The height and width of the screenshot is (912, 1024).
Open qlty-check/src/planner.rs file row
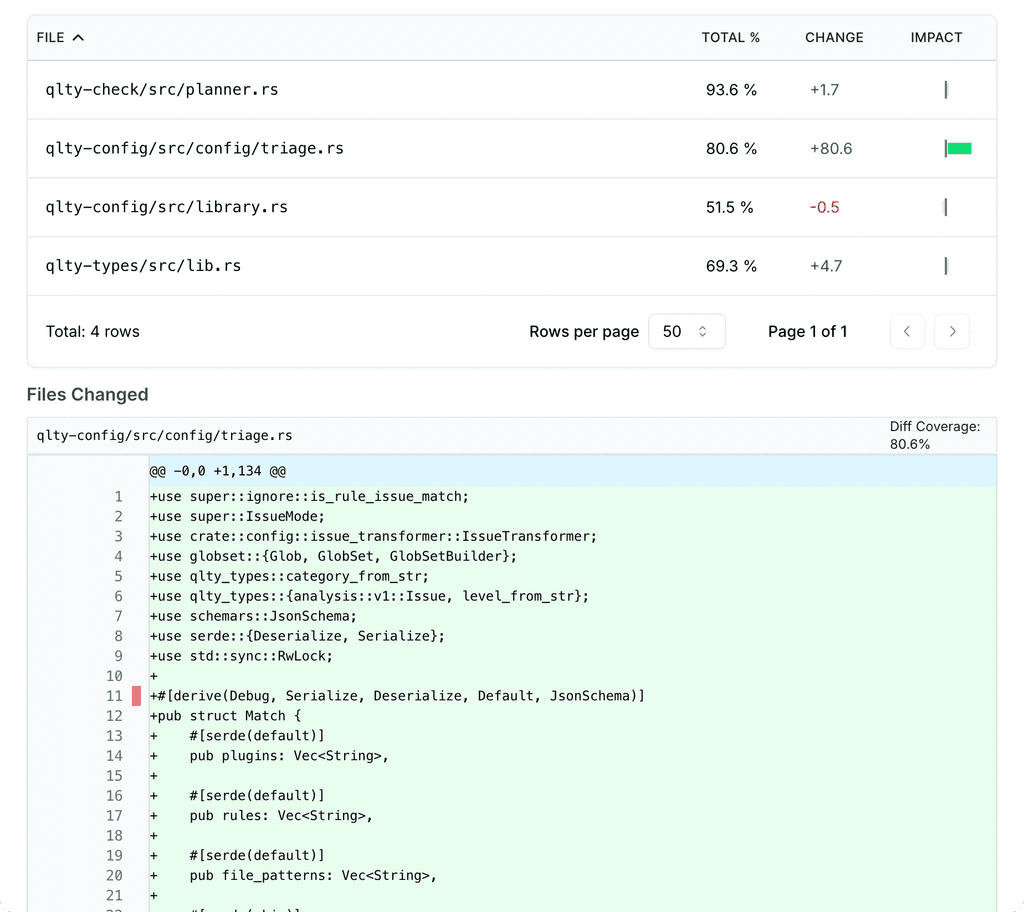512,90
